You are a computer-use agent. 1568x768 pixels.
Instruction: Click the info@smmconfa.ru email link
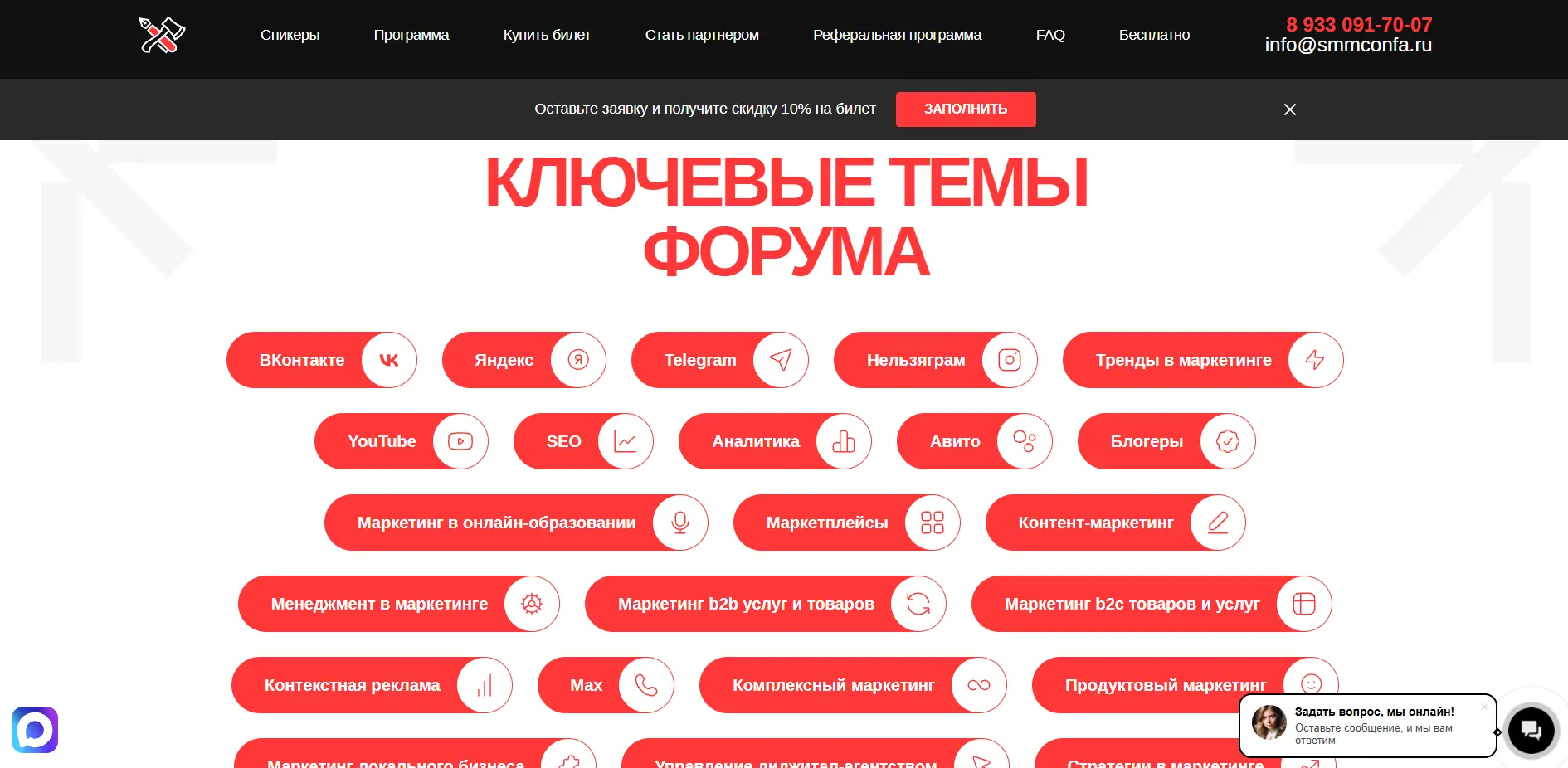click(x=1348, y=46)
